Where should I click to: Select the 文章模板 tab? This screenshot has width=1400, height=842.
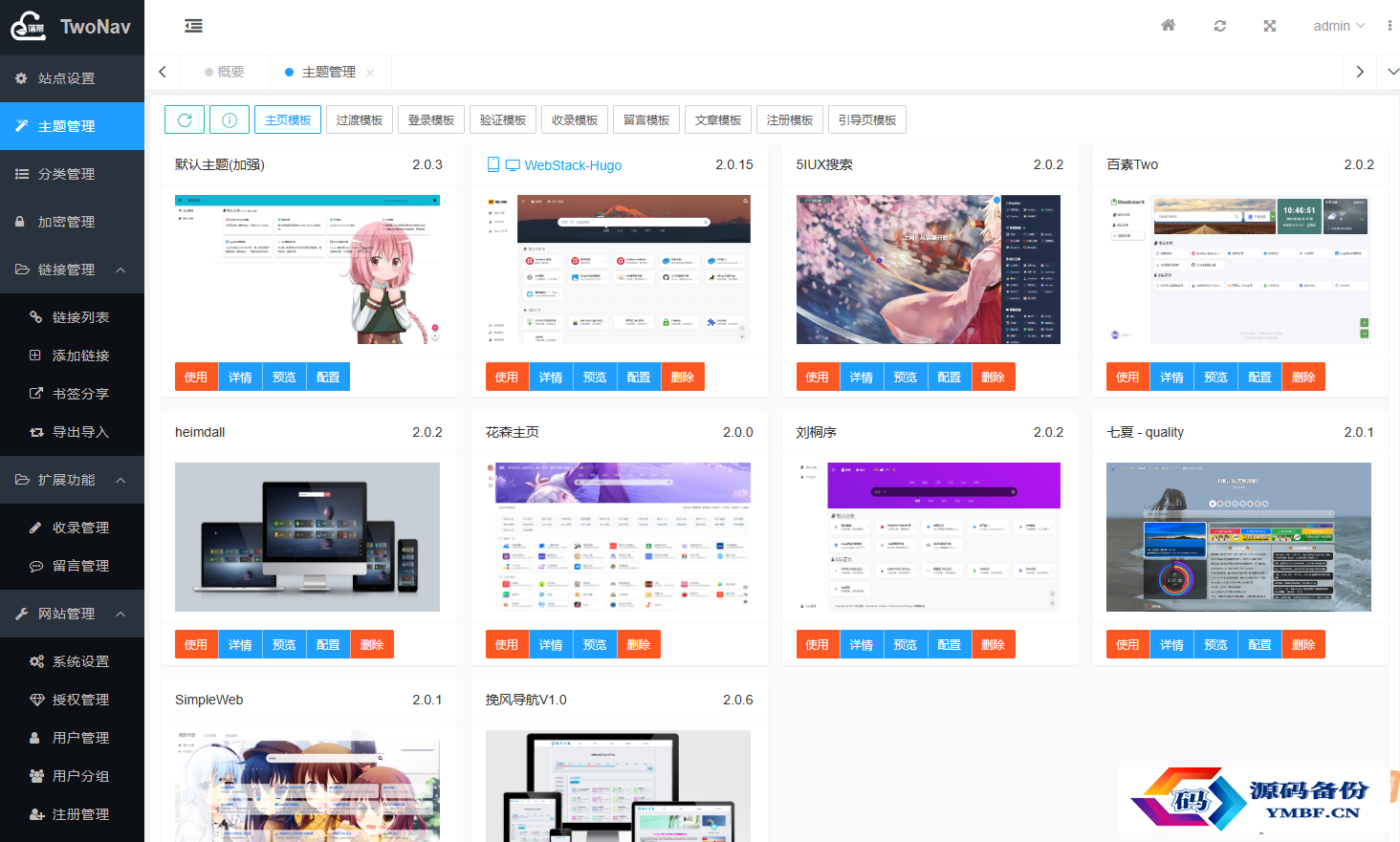[x=718, y=119]
